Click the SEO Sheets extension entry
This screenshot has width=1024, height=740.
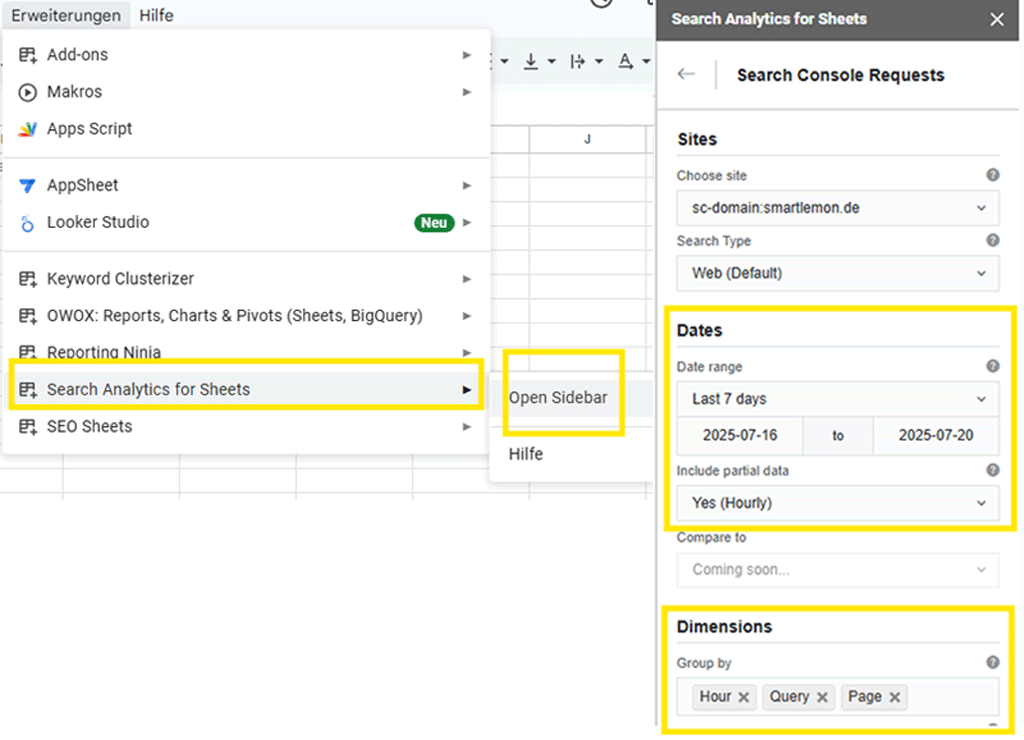87,426
